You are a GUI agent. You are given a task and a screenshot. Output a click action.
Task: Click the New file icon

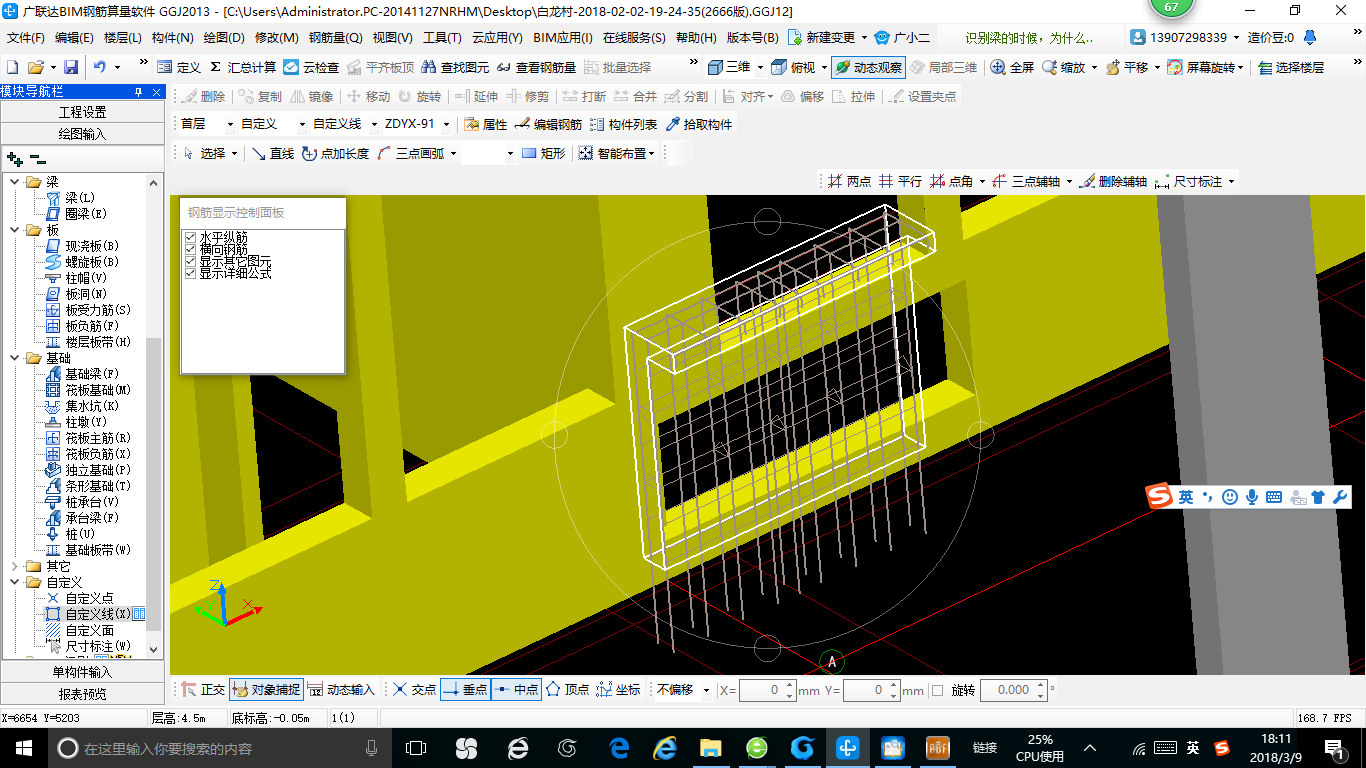click(12, 67)
